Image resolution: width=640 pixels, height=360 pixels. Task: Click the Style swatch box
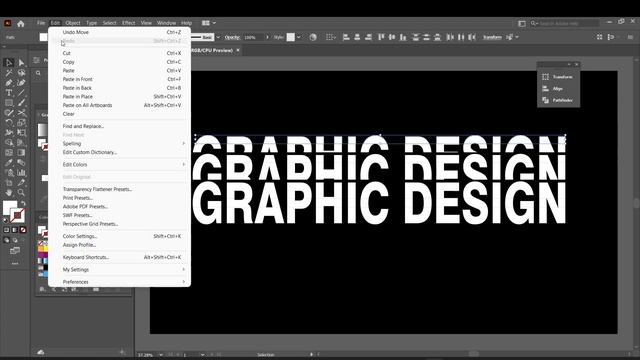coord(291,37)
